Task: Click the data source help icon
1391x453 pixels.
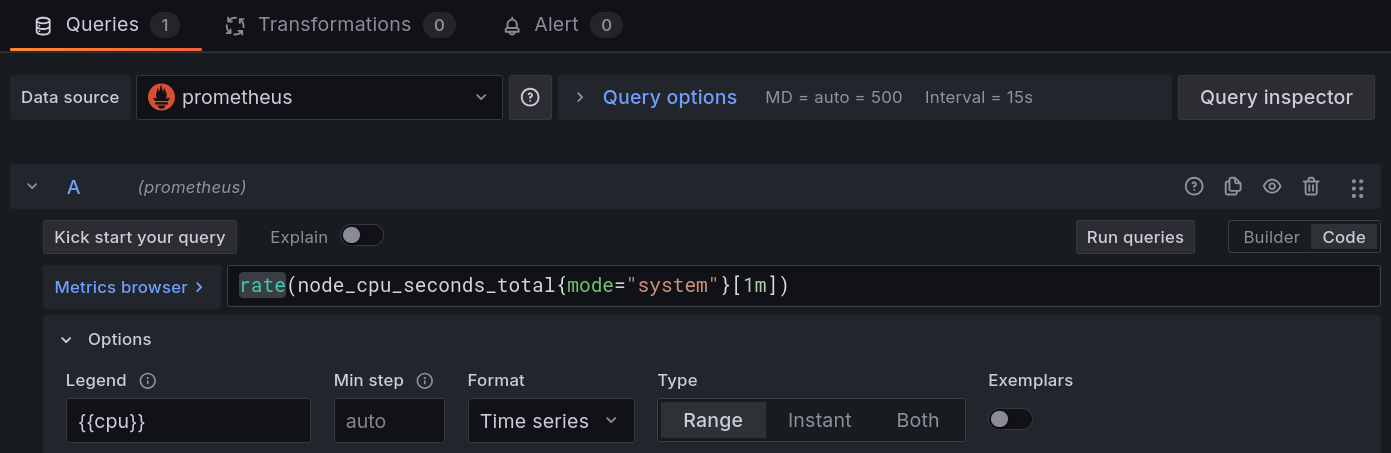Action: [530, 98]
